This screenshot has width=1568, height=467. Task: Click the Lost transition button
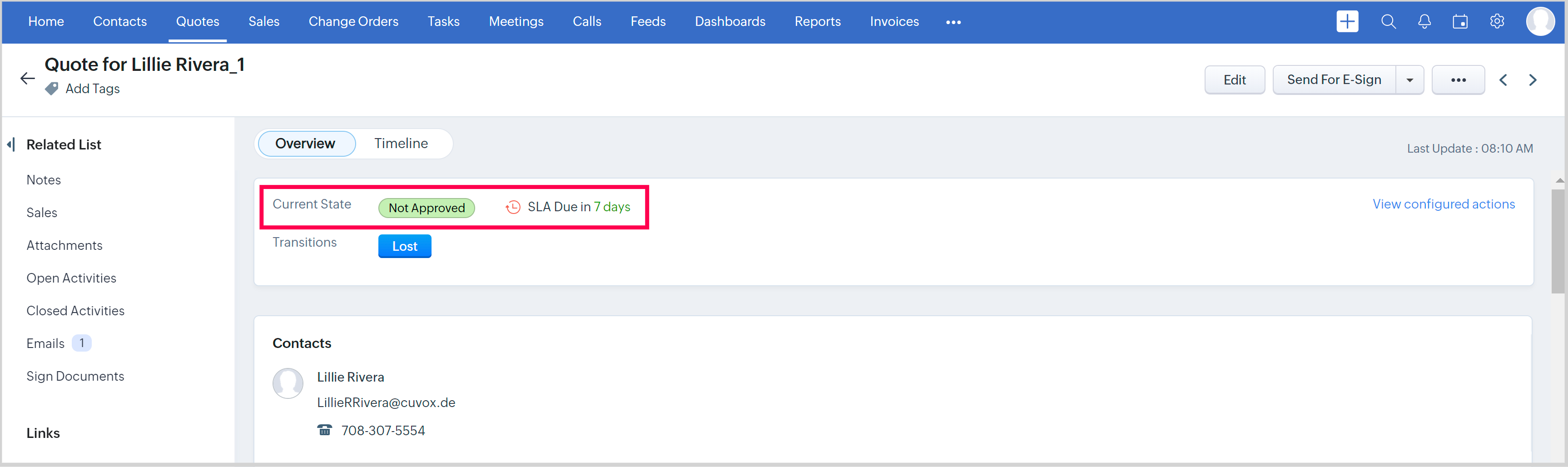(x=404, y=246)
